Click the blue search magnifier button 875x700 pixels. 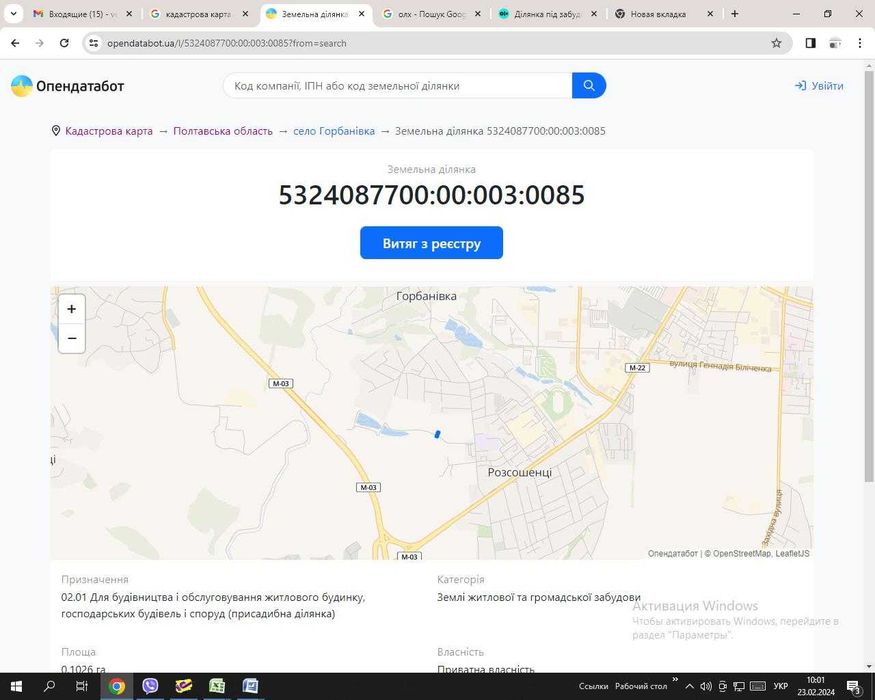(589, 85)
